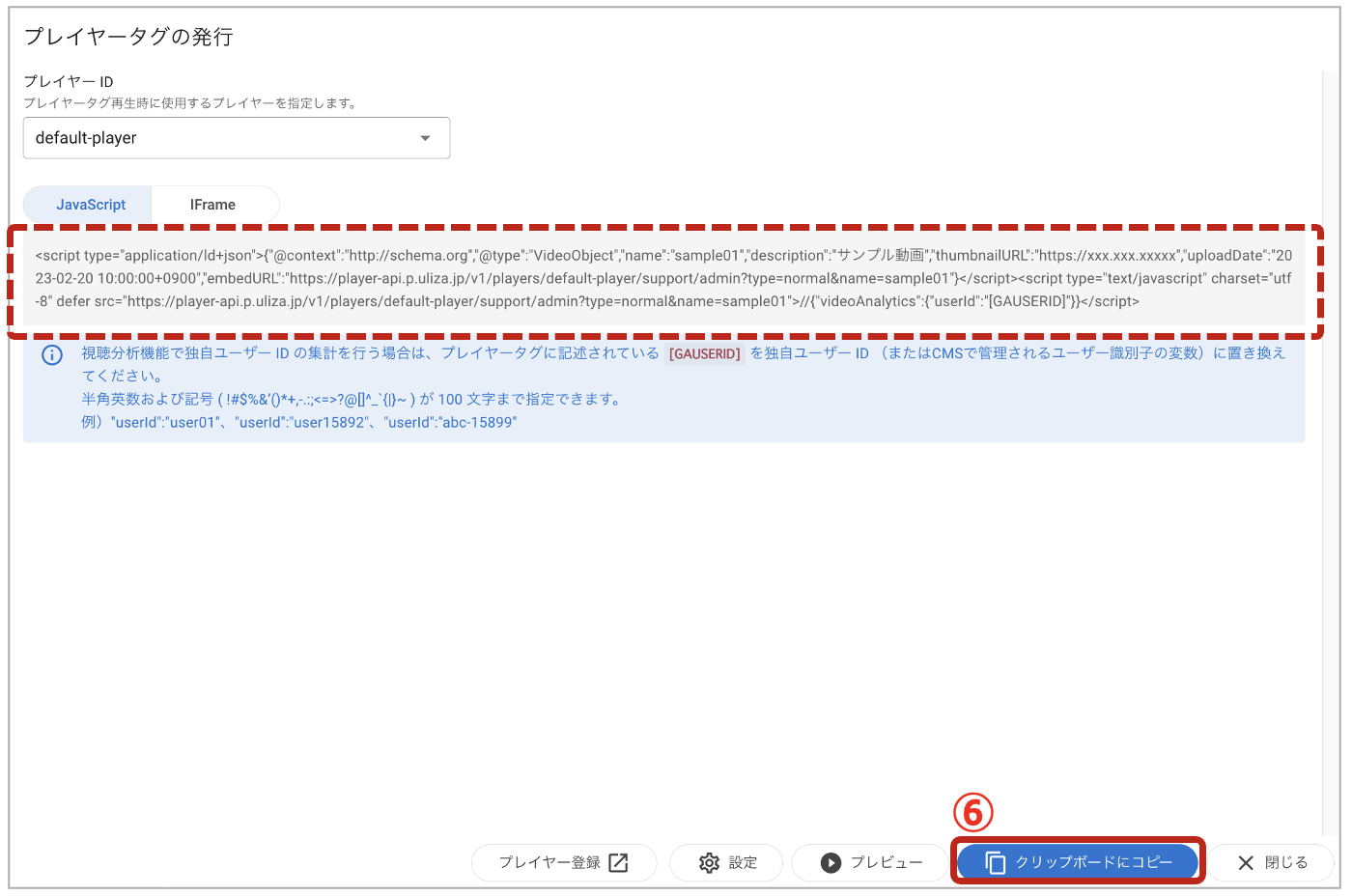Switch to the IFrame tab
The image size is (1352, 896).
point(214,205)
